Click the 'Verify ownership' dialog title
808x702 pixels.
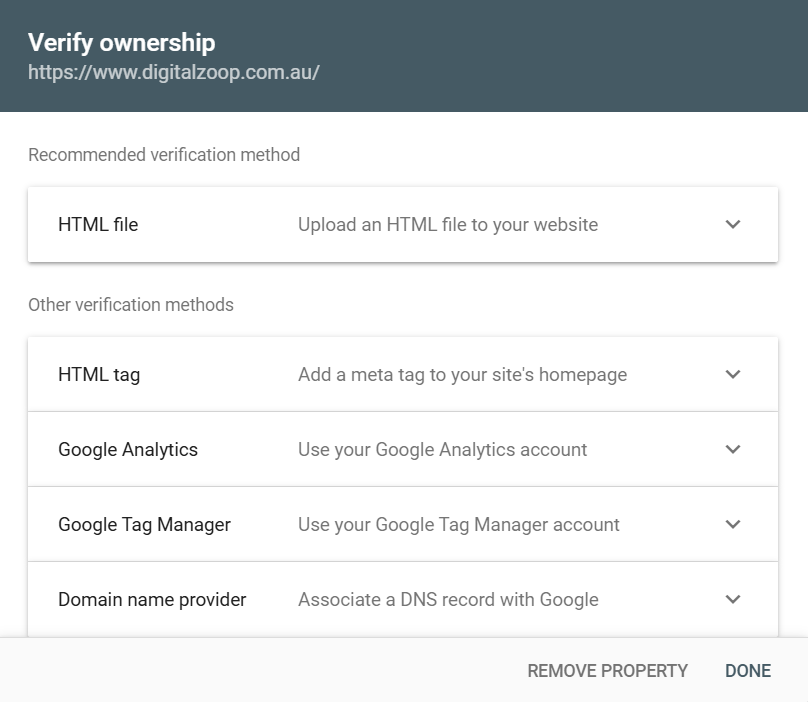pyautogui.click(x=122, y=42)
